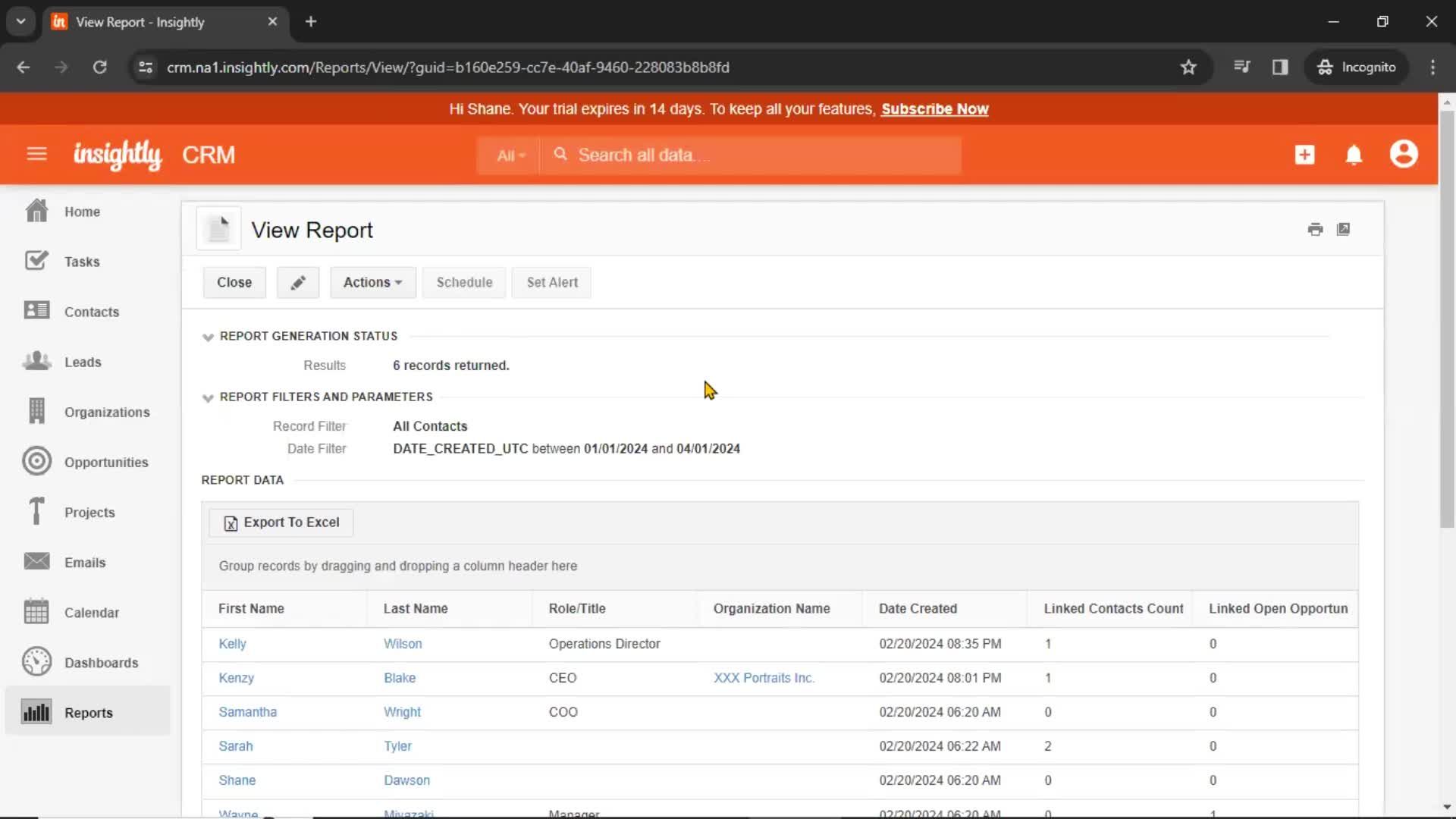Open the Shane contact link
This screenshot has width=1456, height=819.
click(x=237, y=780)
